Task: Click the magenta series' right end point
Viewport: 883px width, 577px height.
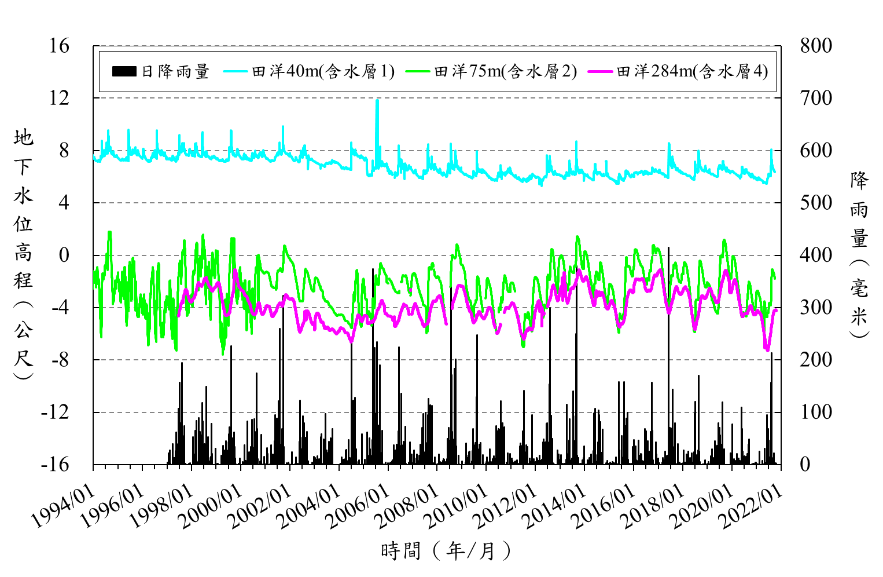Action: pyautogui.click(x=776, y=310)
